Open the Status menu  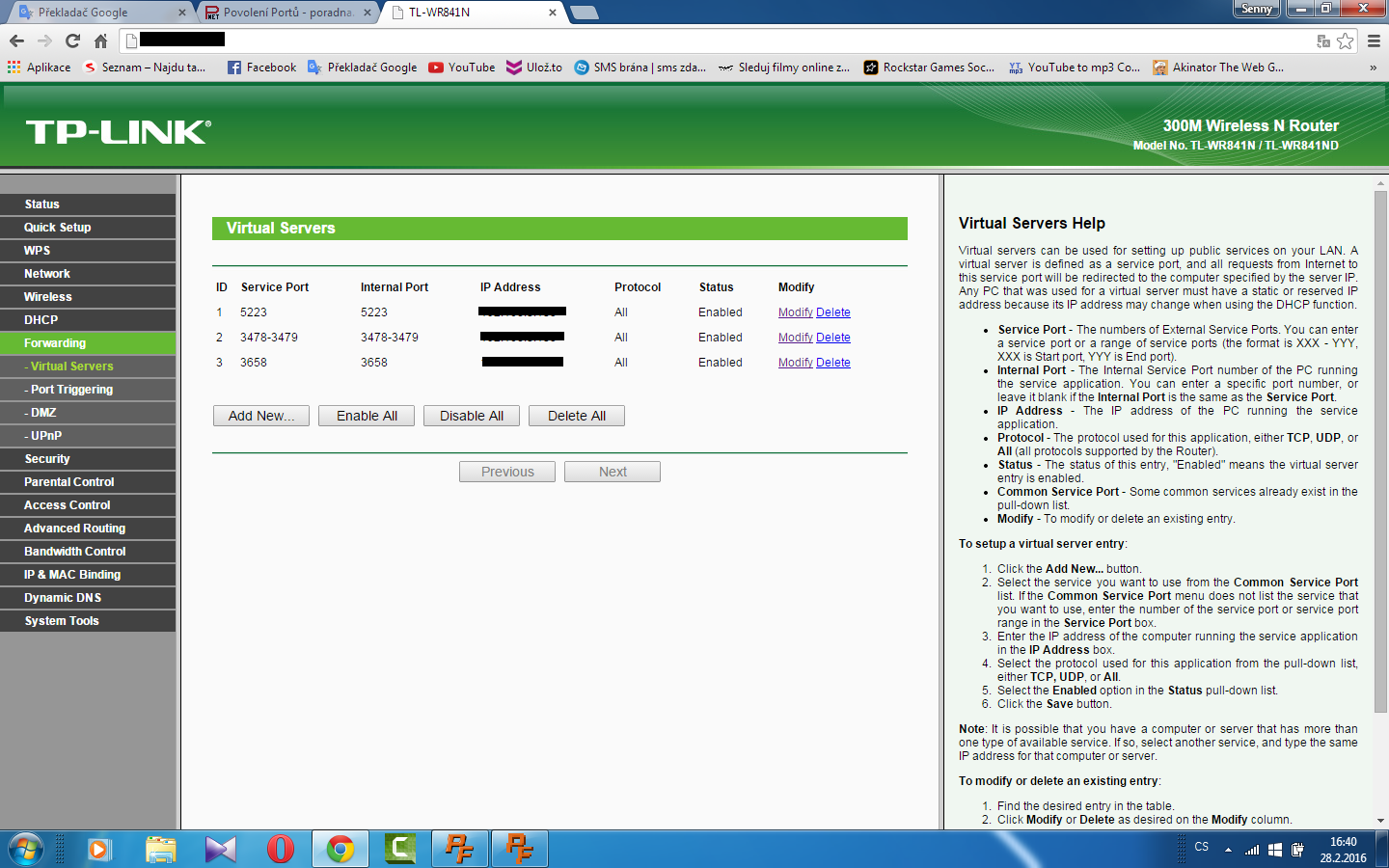(x=88, y=204)
